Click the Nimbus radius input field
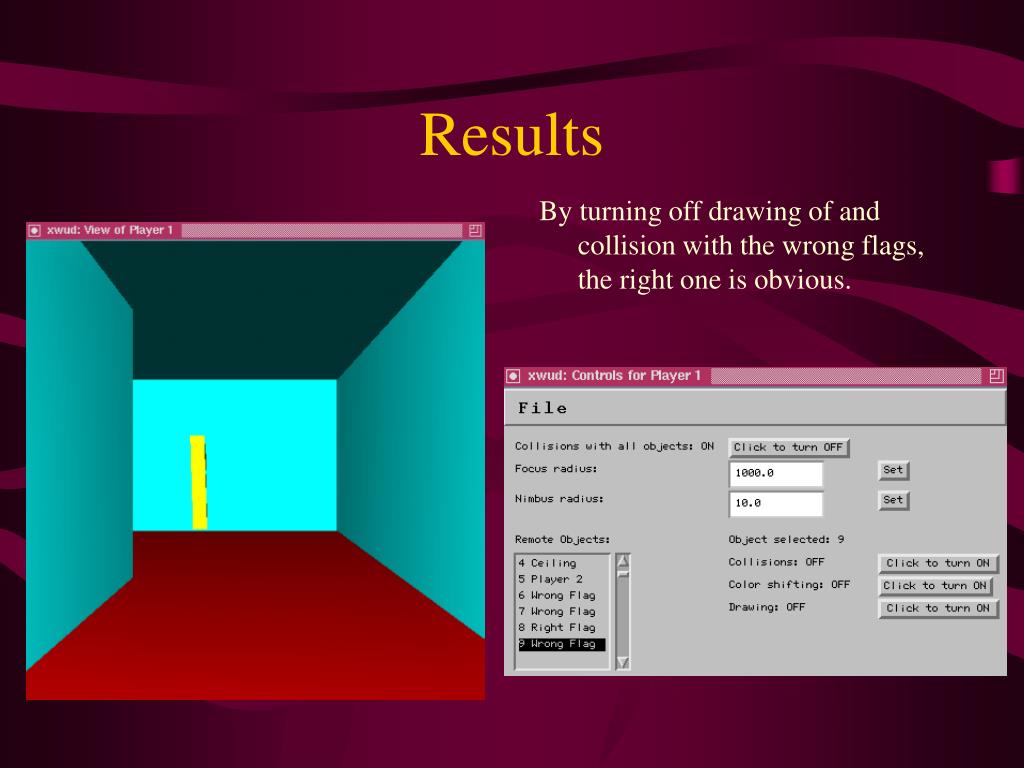The width and height of the screenshot is (1024, 768). tap(775, 504)
